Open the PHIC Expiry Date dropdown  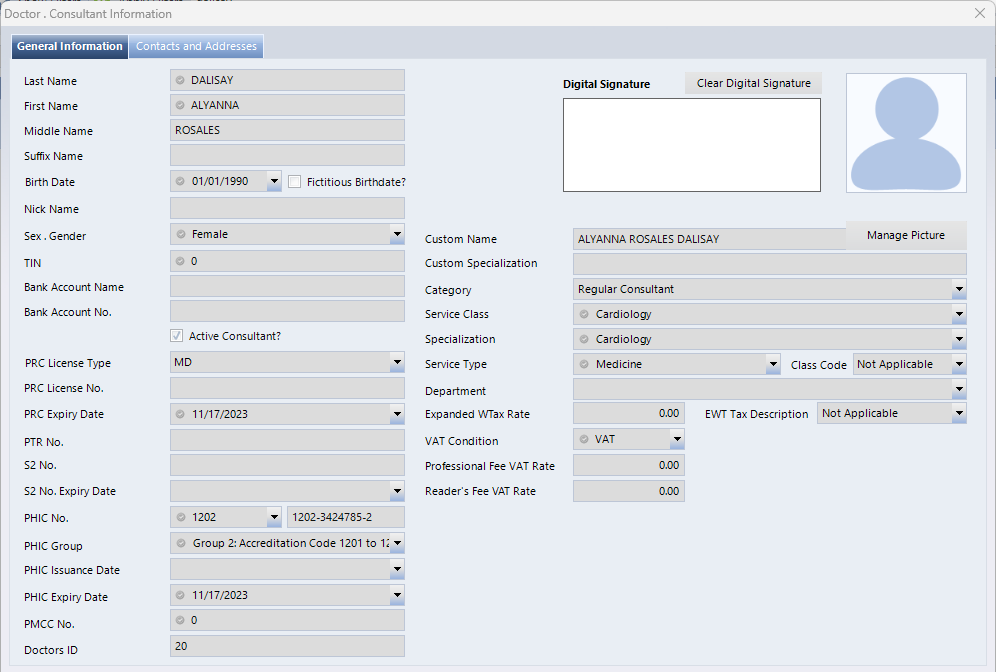397,595
